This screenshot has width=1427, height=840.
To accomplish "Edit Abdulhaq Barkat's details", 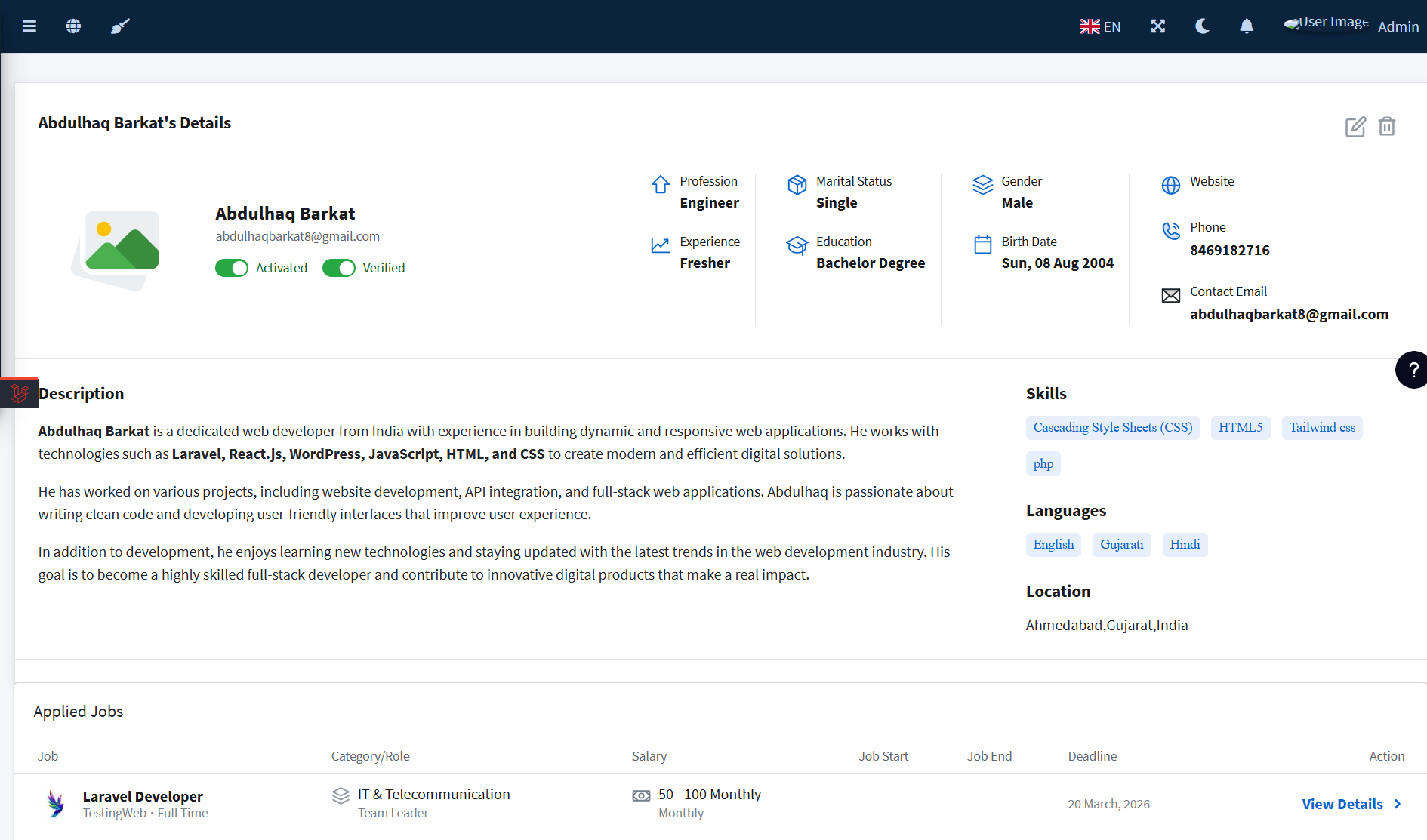I will 1355,127.
